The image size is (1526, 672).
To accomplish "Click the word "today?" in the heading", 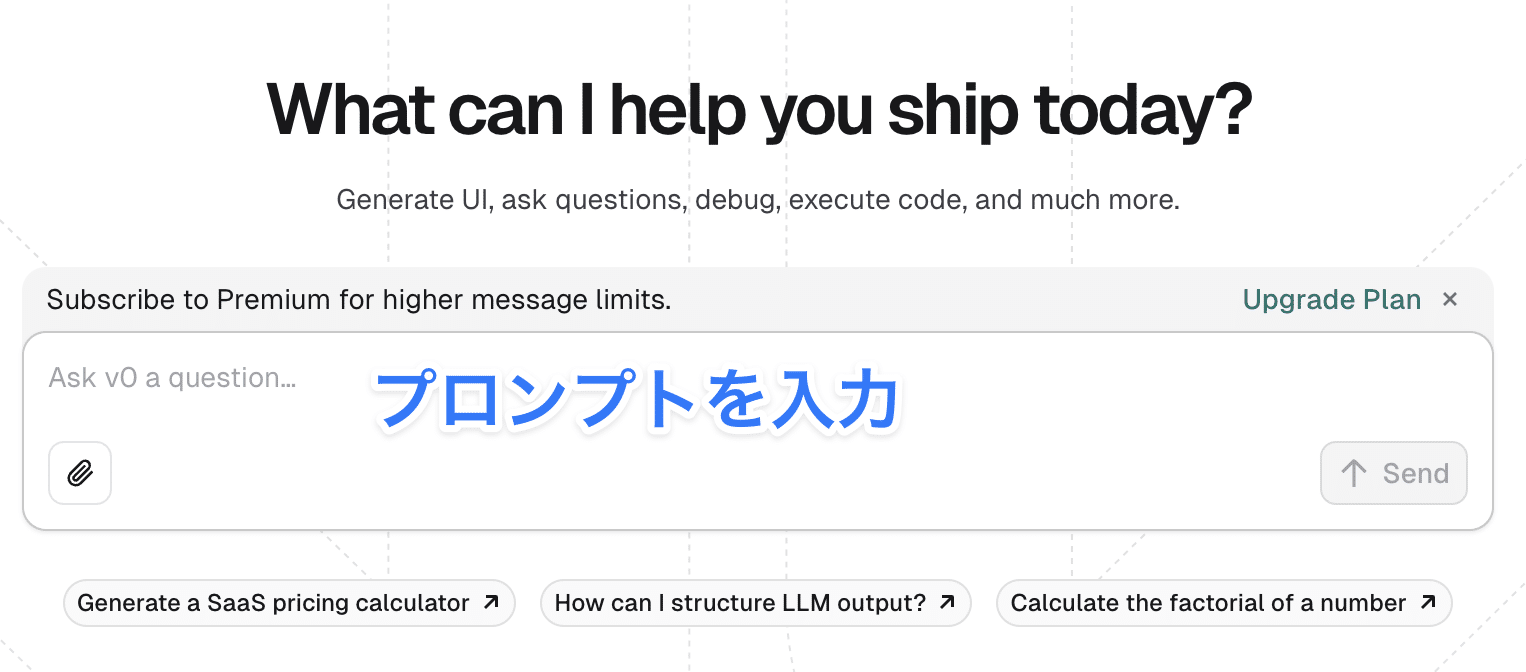I will (1143, 111).
